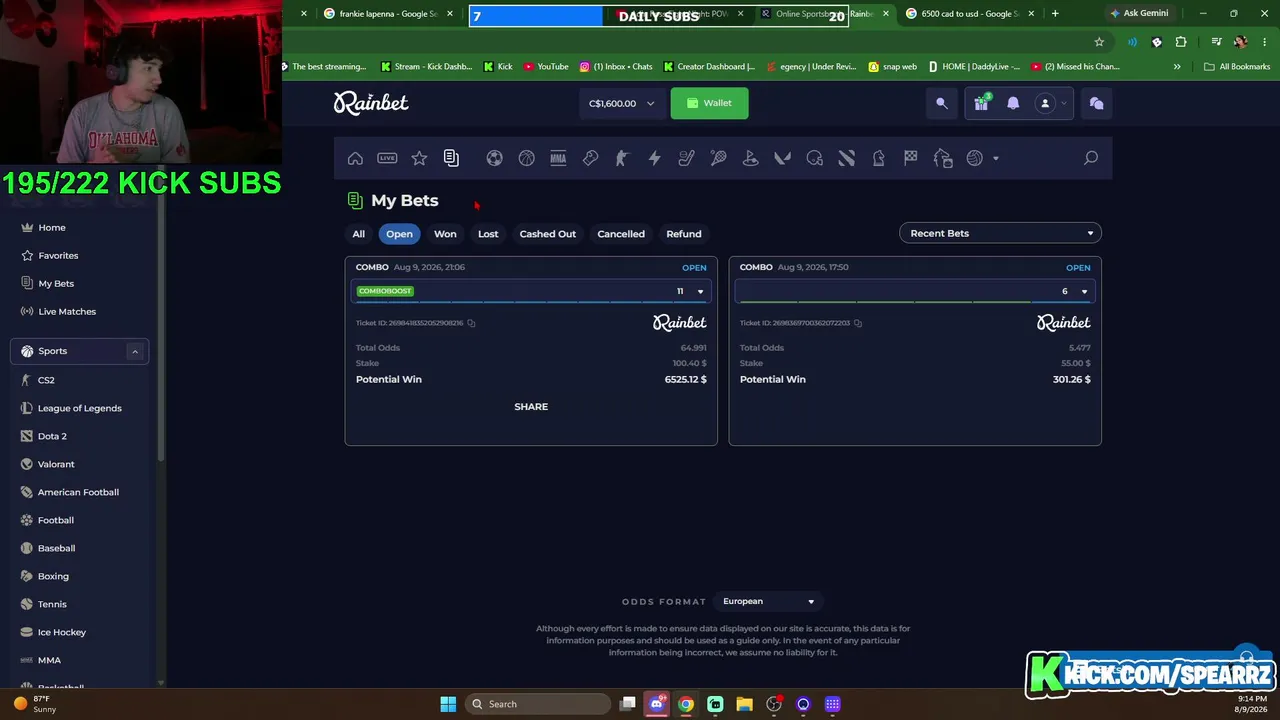Screen dimensions: 1280x720
Task: Show more bookmarks chevron
Action: click(1177, 67)
